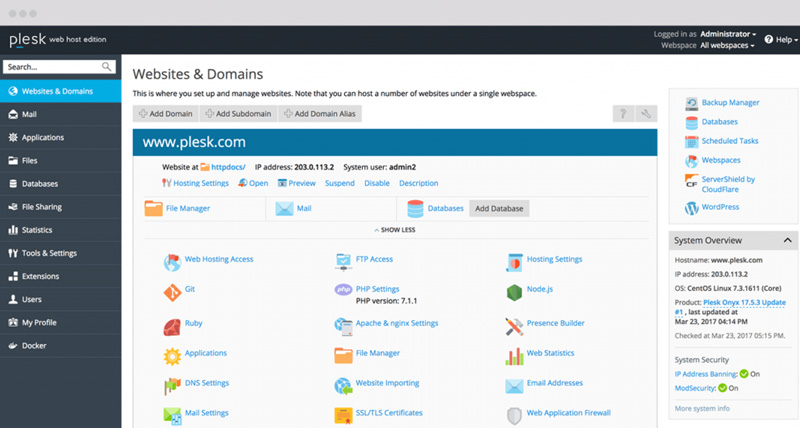Click the DNS Settings flag icon

pyautogui.click(x=172, y=386)
